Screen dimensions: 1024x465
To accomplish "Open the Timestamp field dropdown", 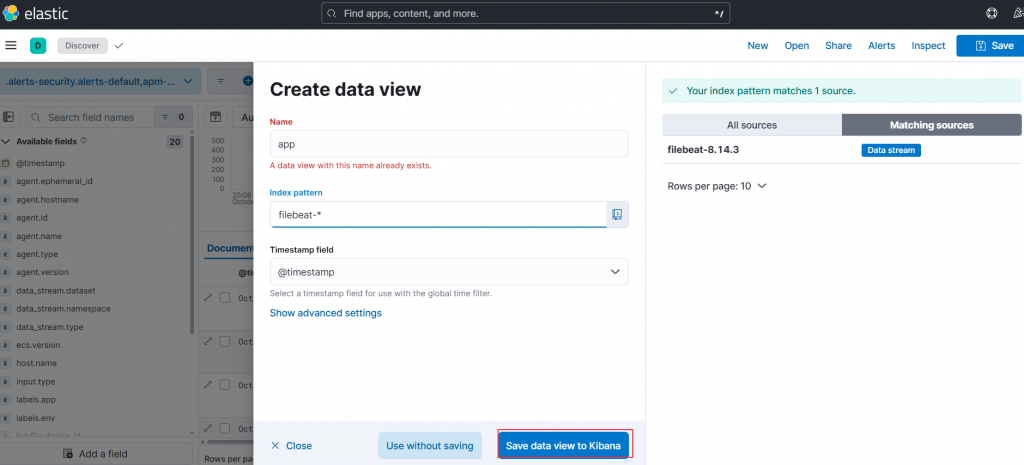I will click(449, 272).
